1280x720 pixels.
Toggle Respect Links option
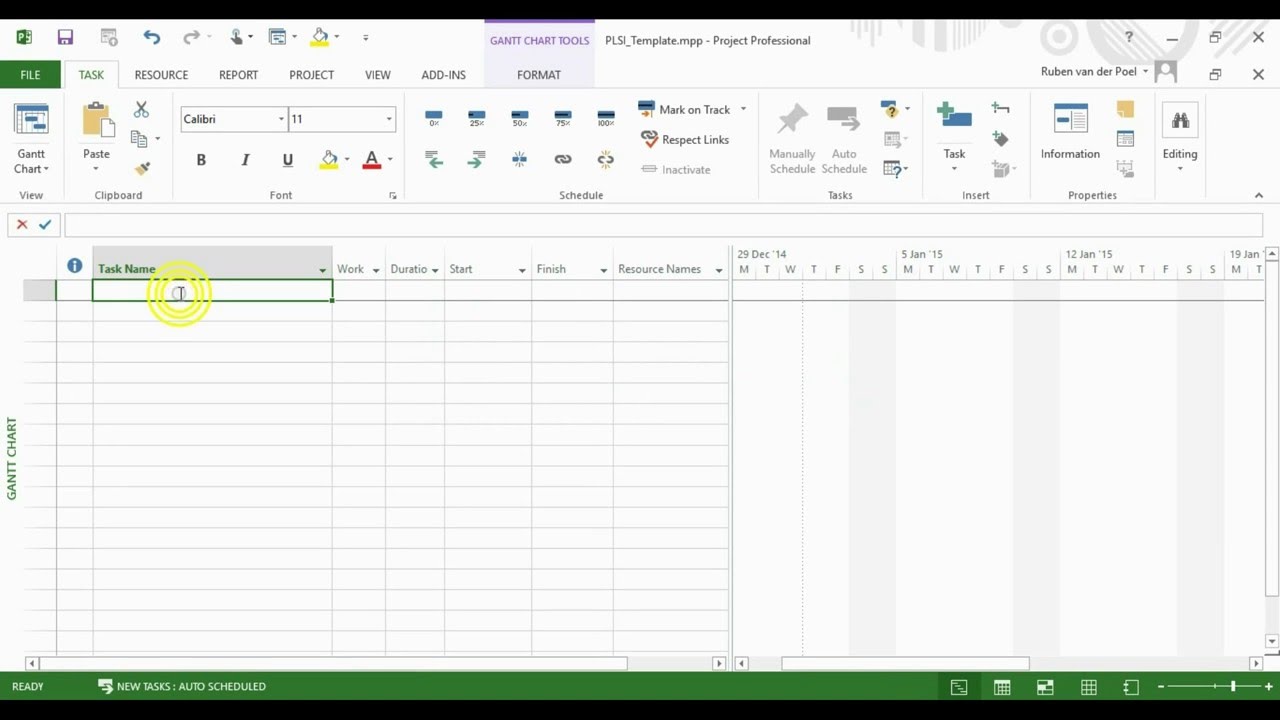(x=685, y=140)
